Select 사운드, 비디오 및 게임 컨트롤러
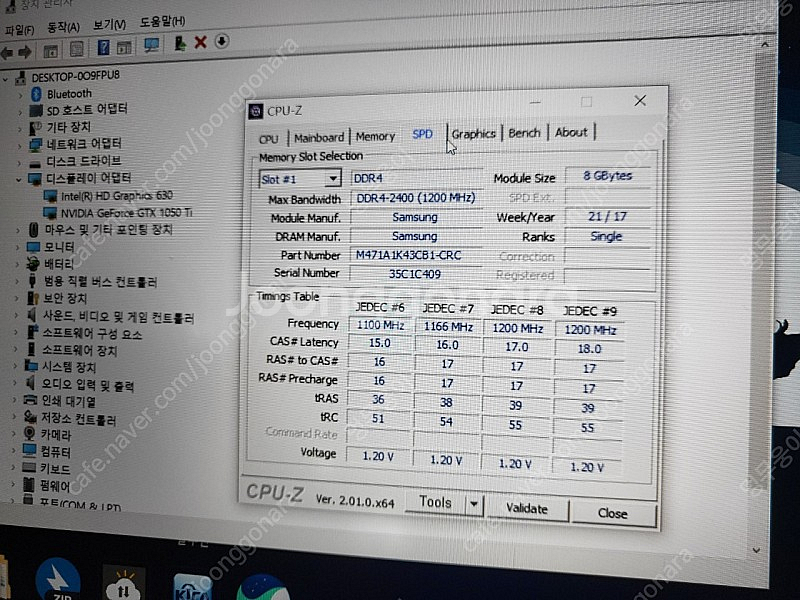Image resolution: width=800 pixels, height=600 pixels. coord(118,317)
